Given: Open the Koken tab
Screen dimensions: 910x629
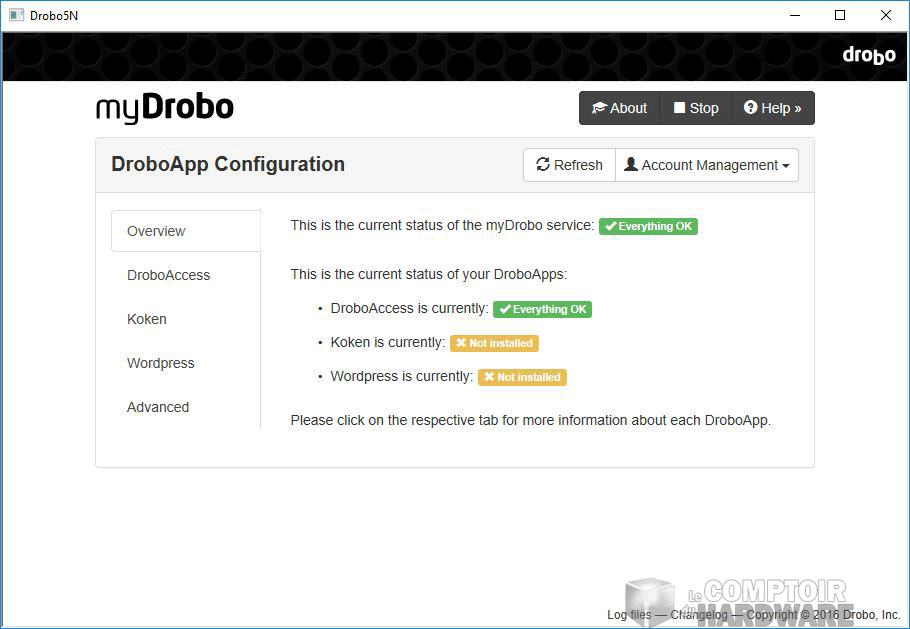Looking at the screenshot, I should [147, 319].
